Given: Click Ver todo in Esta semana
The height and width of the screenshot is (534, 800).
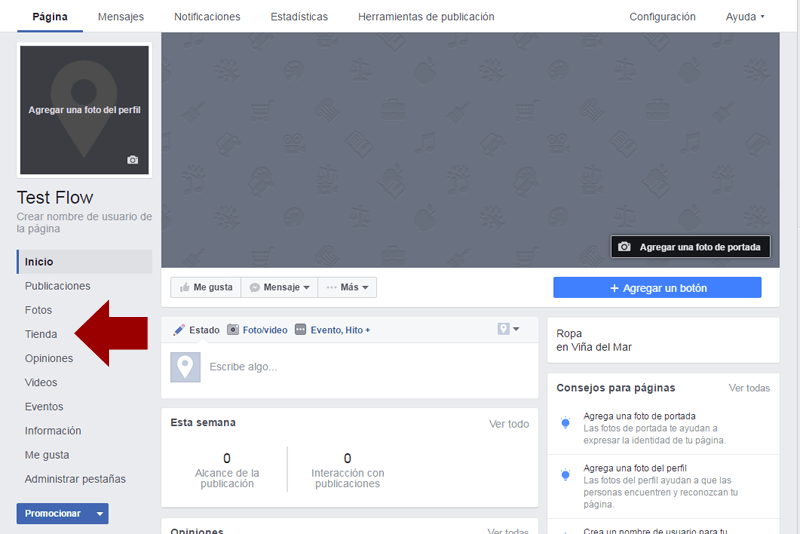Looking at the screenshot, I should pyautogui.click(x=509, y=424).
